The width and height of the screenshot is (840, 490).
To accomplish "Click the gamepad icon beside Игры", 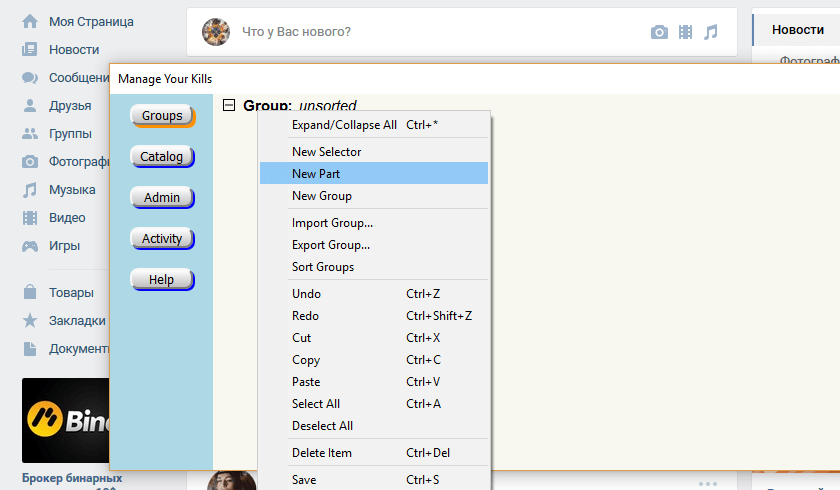I will click(30, 246).
